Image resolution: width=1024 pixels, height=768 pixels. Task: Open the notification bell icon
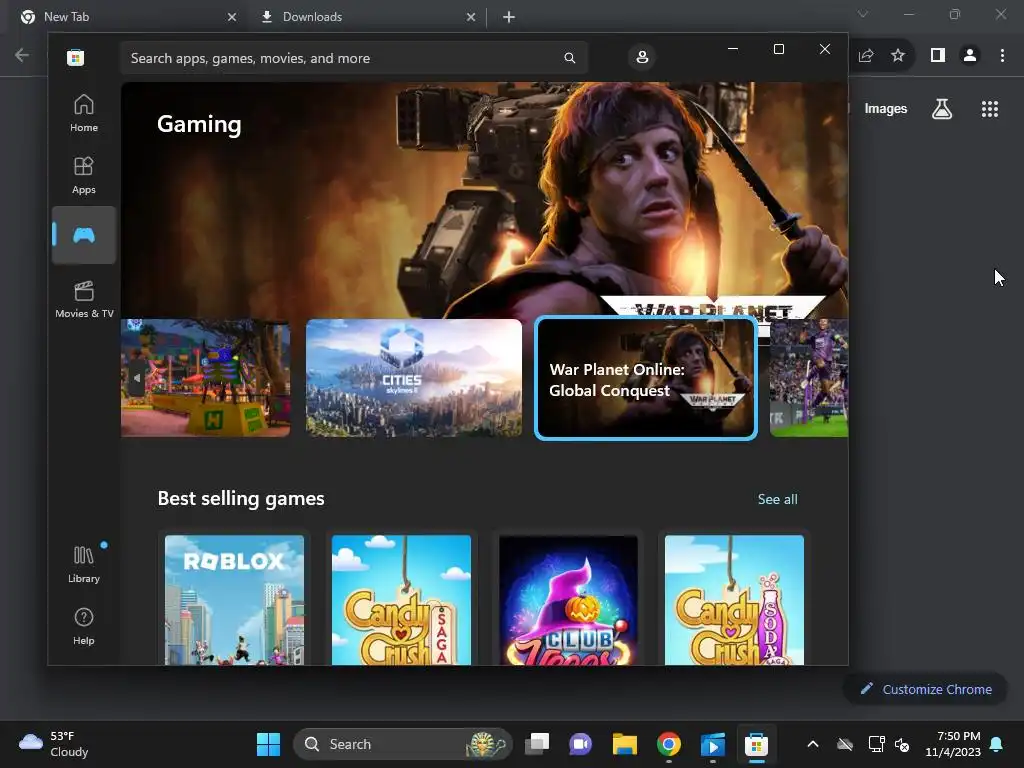pyautogui.click(x=996, y=744)
